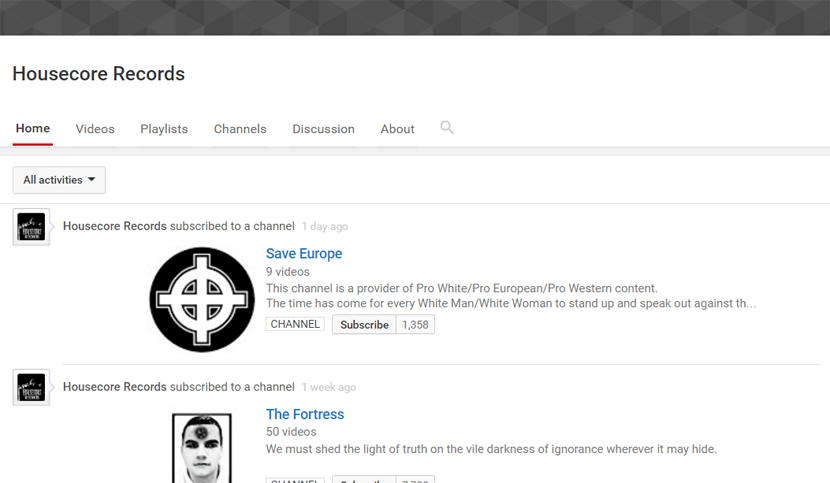Go to the Channels tab

(240, 129)
